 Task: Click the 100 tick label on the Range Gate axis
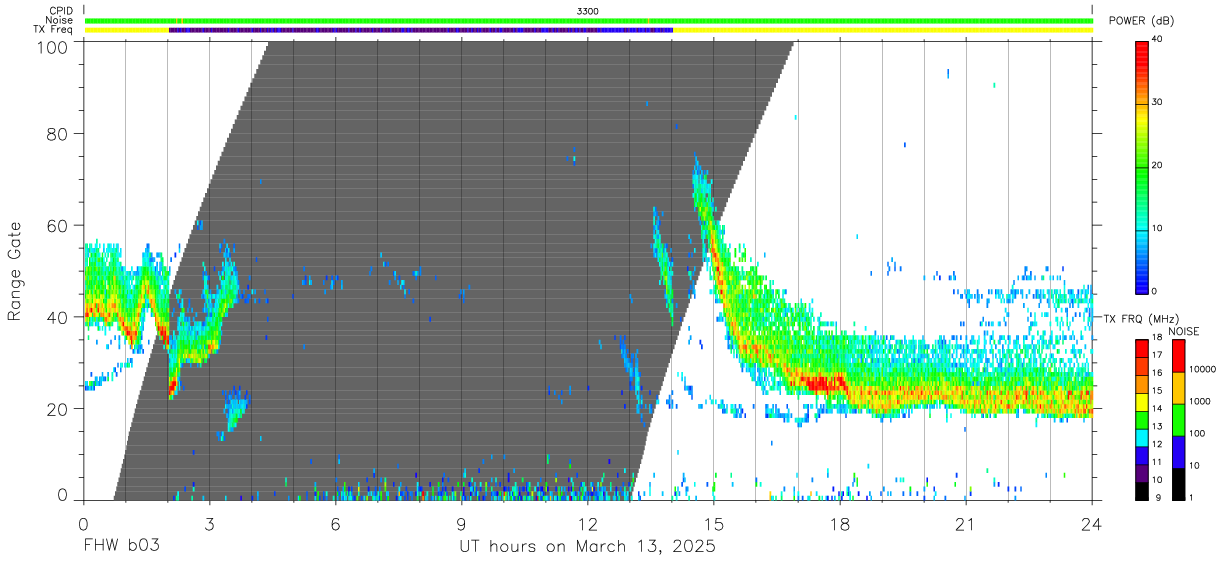tap(52, 46)
